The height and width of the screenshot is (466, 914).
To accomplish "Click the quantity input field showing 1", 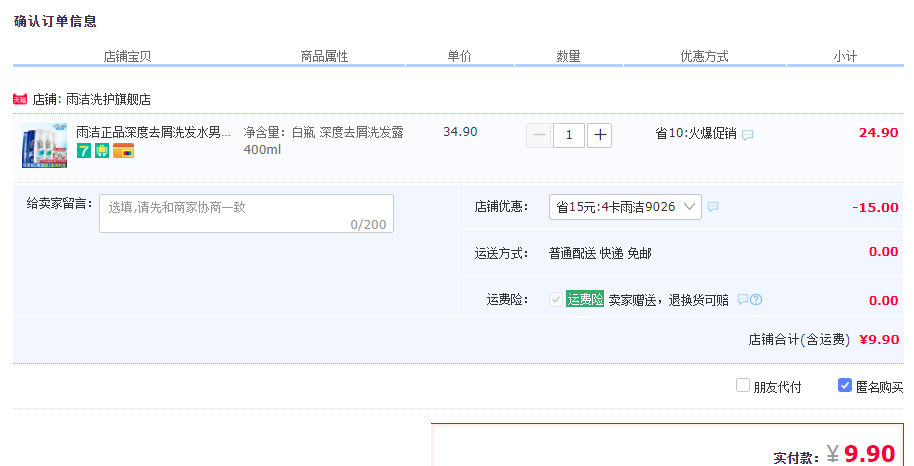I will click(x=569, y=135).
